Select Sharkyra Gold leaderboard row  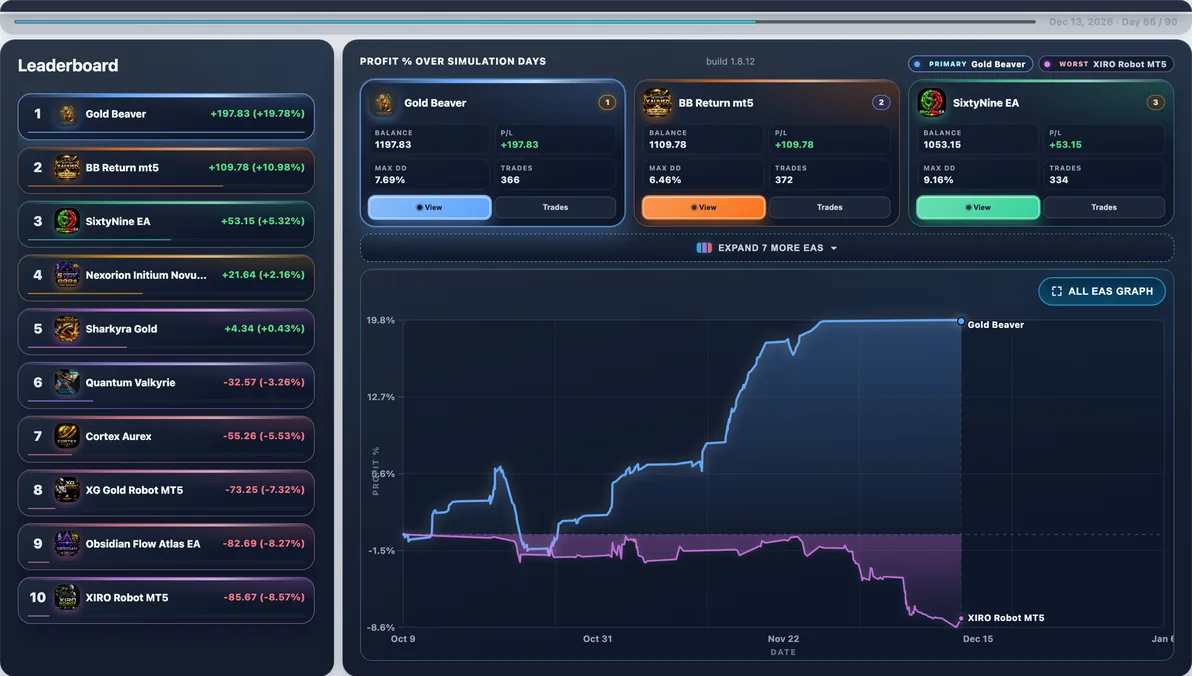click(x=166, y=331)
